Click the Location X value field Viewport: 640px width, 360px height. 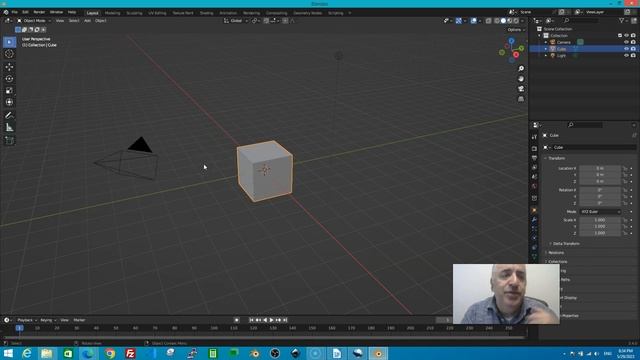(600, 168)
